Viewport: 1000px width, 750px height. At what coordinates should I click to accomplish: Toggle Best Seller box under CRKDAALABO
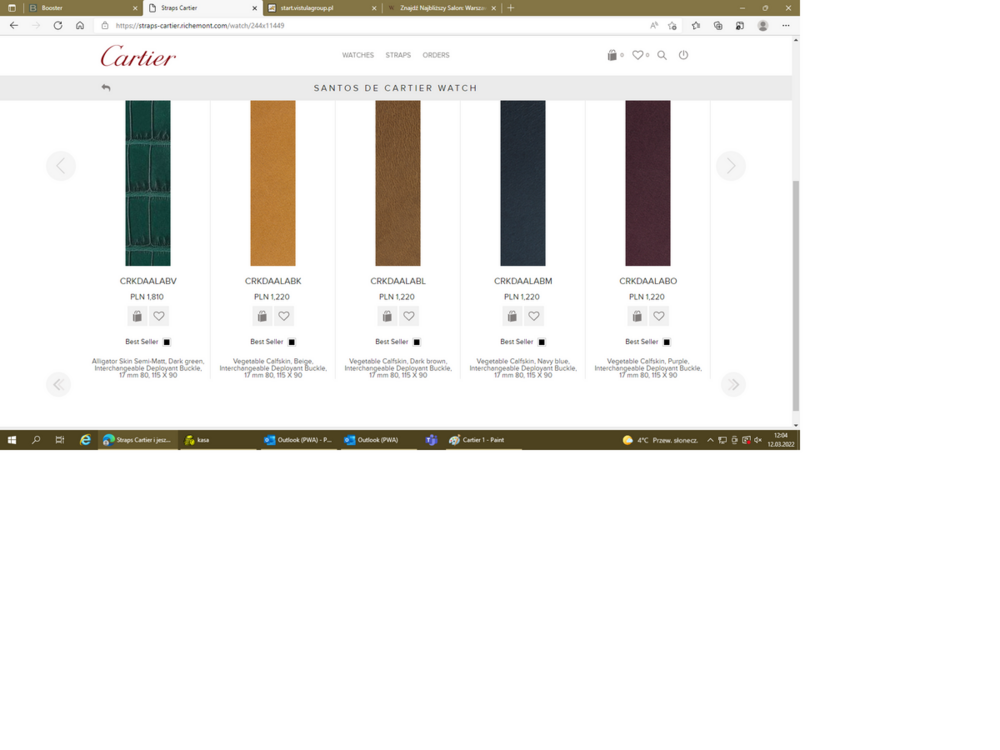click(x=667, y=342)
